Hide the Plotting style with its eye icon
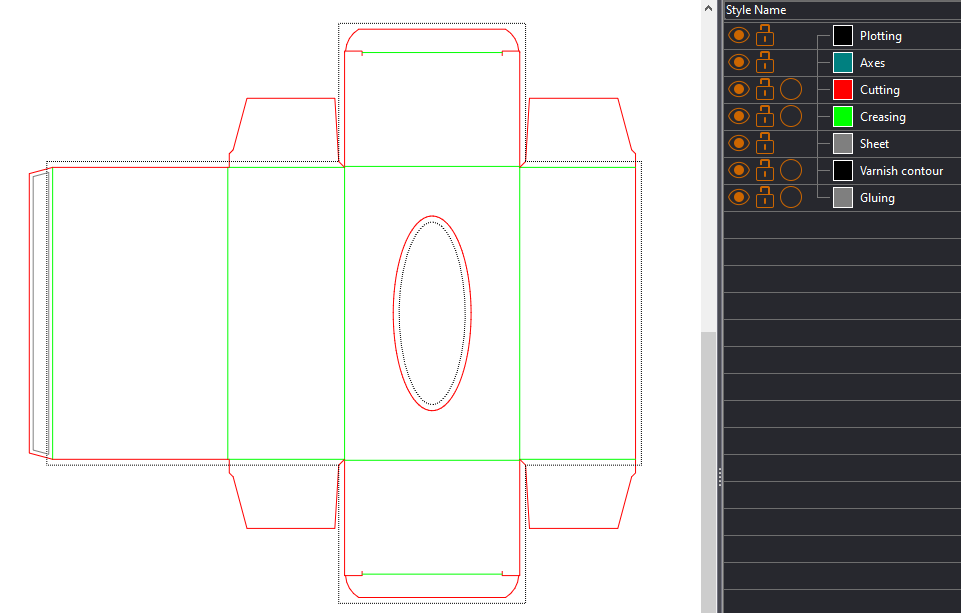Screen dimensions: 961x613 click(739, 36)
